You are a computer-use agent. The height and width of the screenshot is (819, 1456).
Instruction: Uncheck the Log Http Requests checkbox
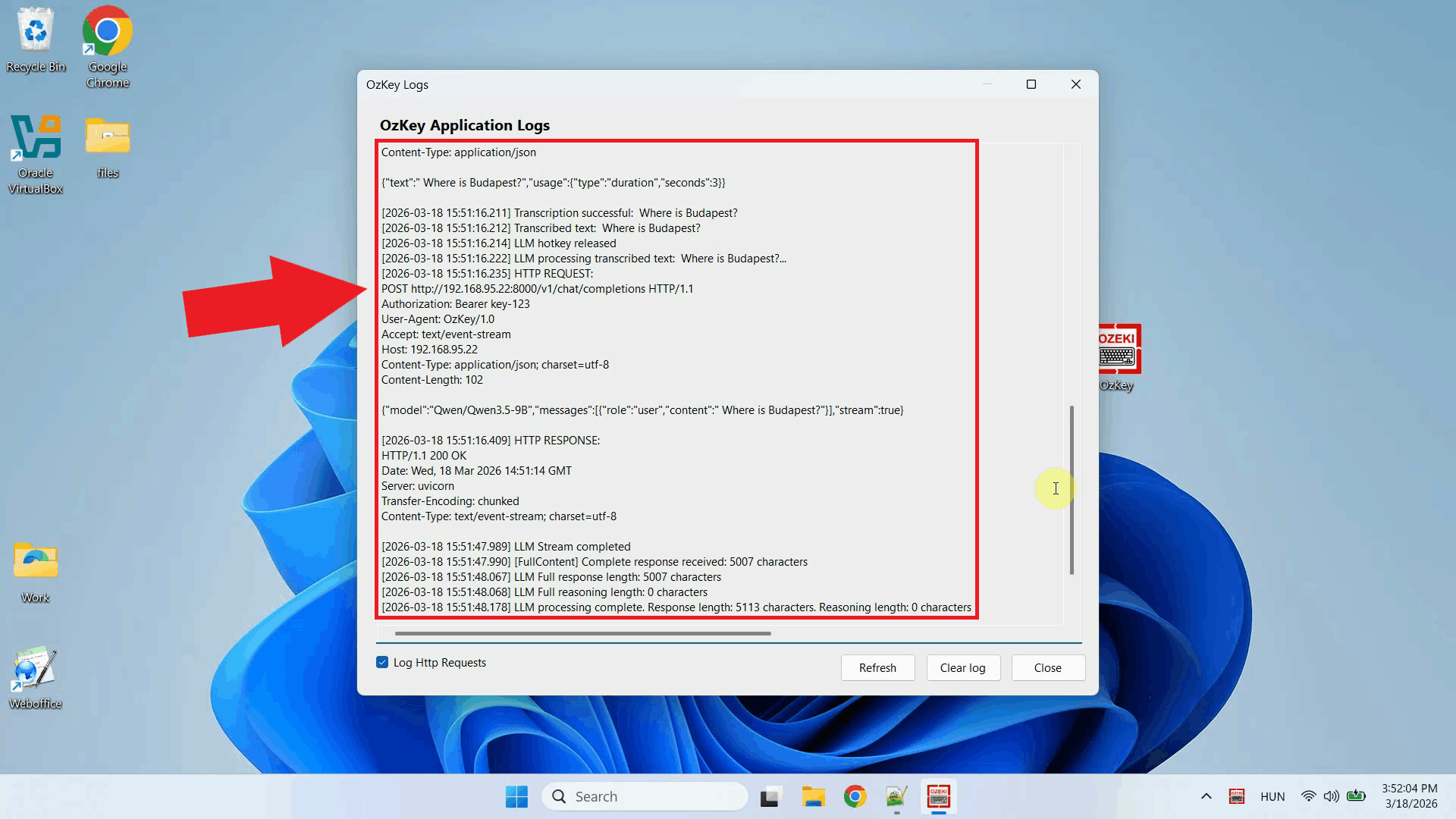coord(383,662)
